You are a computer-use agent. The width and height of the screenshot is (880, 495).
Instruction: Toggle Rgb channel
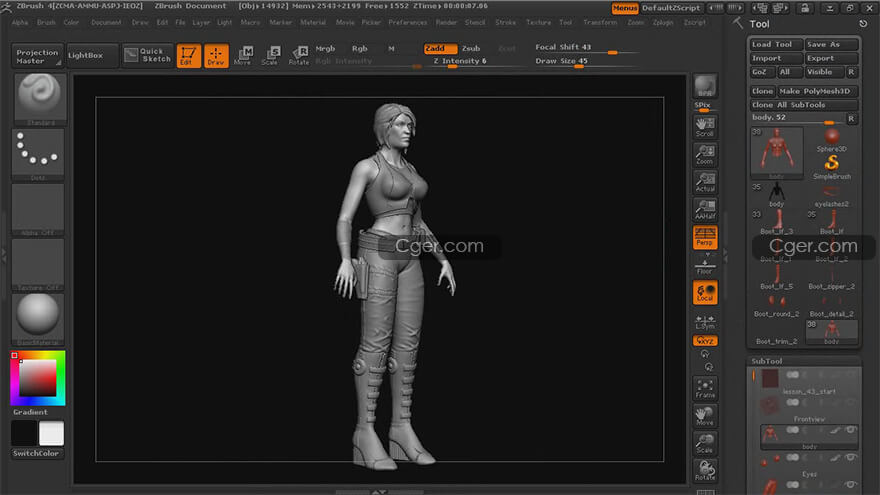pyautogui.click(x=359, y=49)
